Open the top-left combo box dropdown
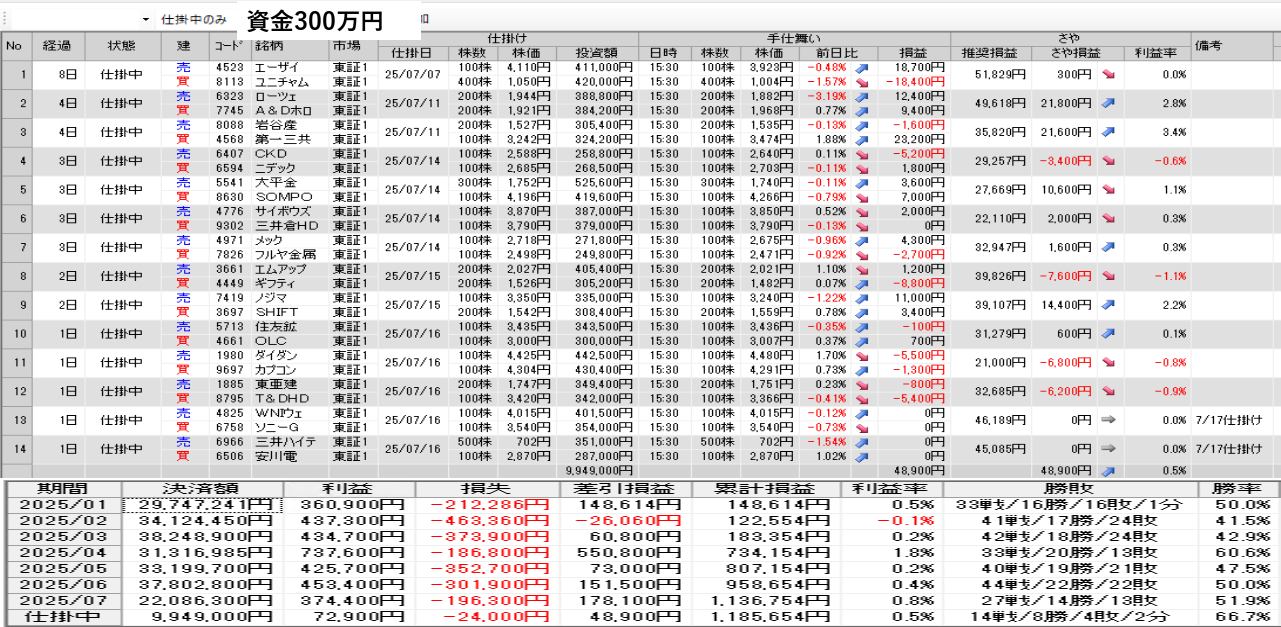Viewport: 1281px width, 627px height. pos(145,19)
